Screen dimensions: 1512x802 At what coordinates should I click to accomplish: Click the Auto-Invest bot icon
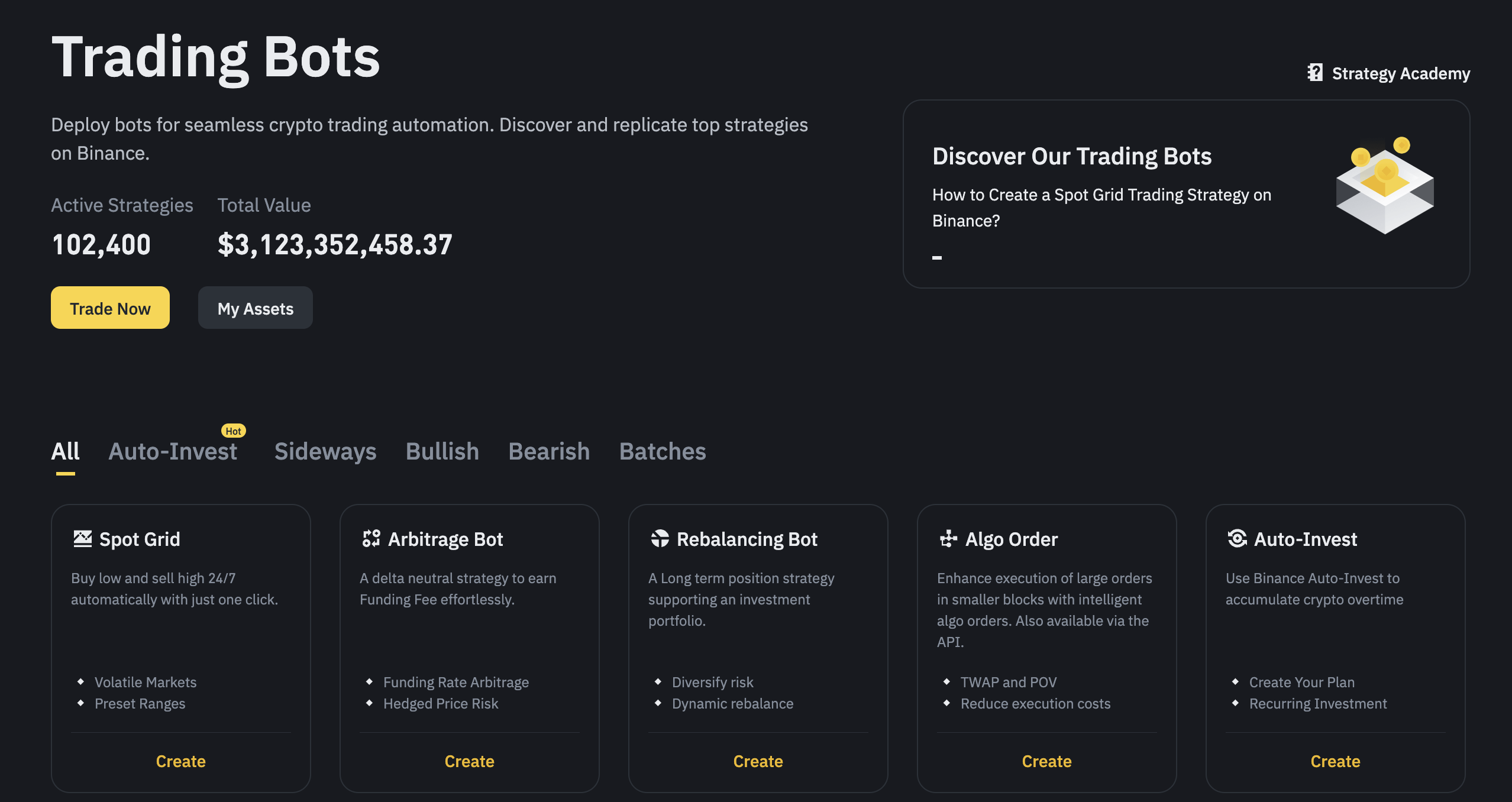(x=1233, y=538)
